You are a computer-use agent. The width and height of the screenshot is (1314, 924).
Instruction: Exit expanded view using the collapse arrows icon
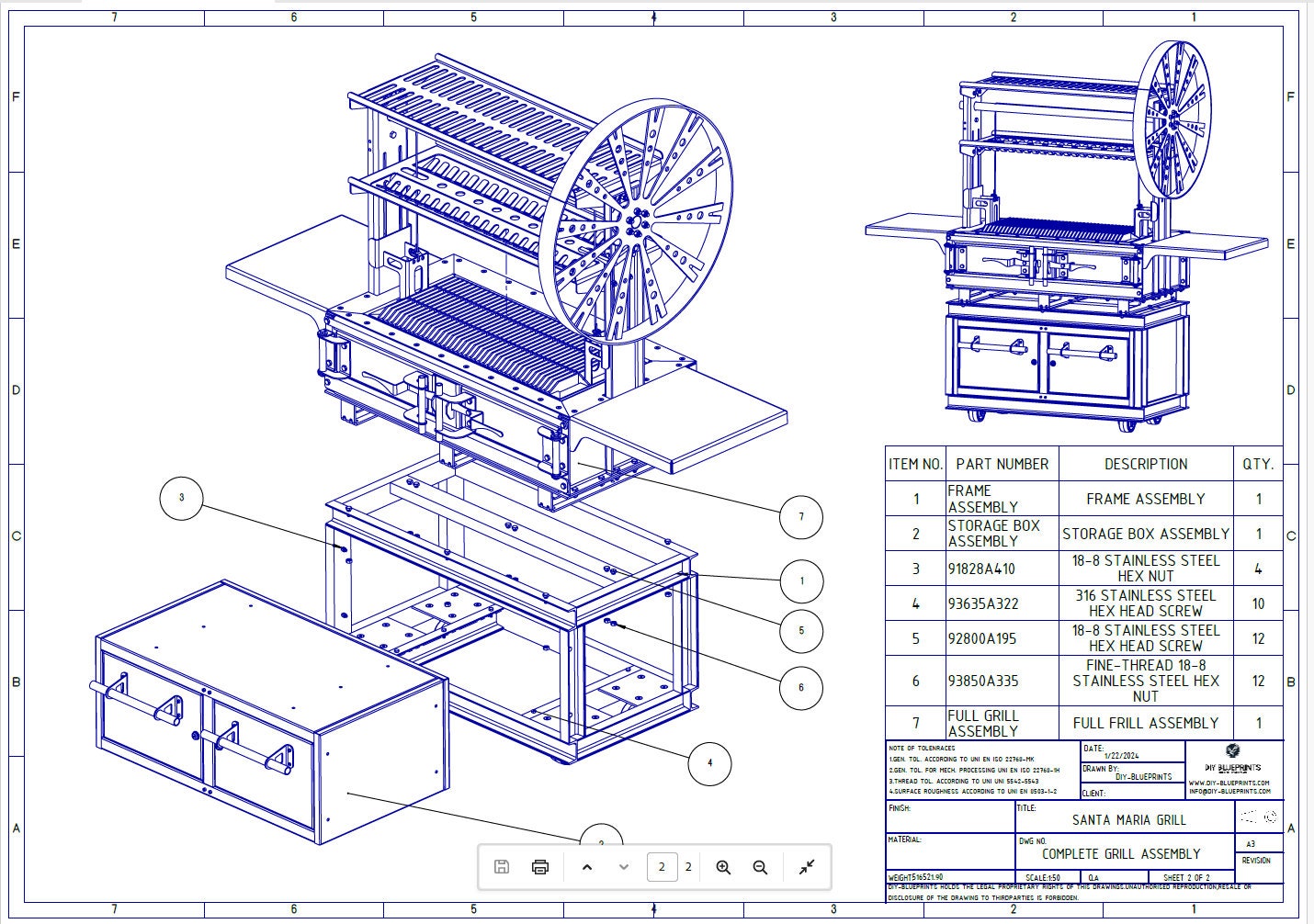806,865
